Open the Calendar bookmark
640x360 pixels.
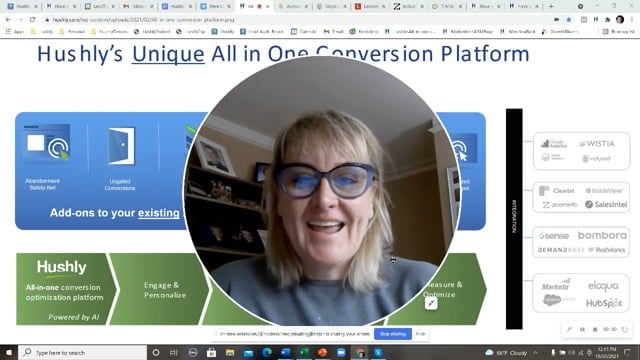304,31
